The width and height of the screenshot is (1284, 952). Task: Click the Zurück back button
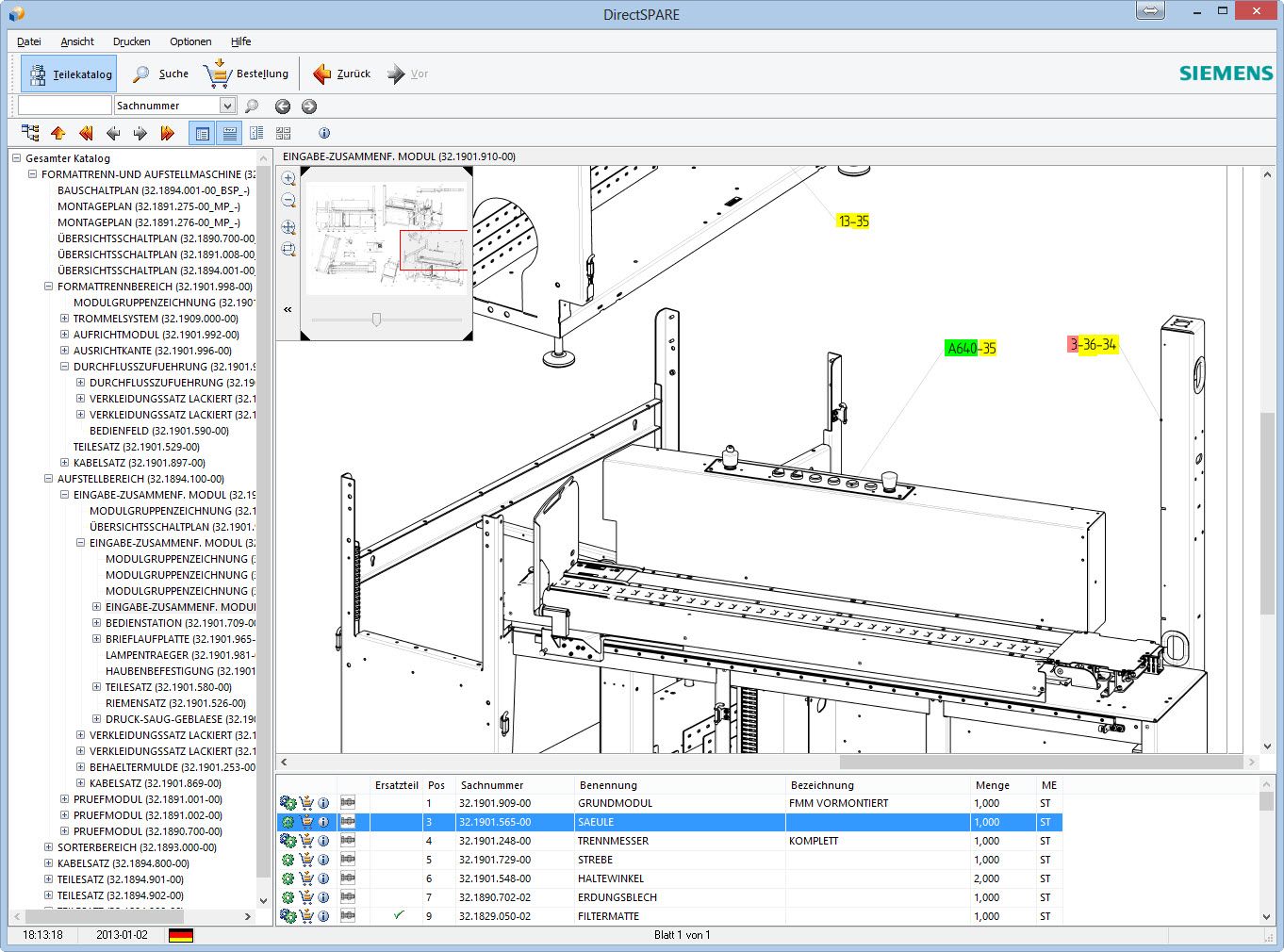(x=342, y=74)
